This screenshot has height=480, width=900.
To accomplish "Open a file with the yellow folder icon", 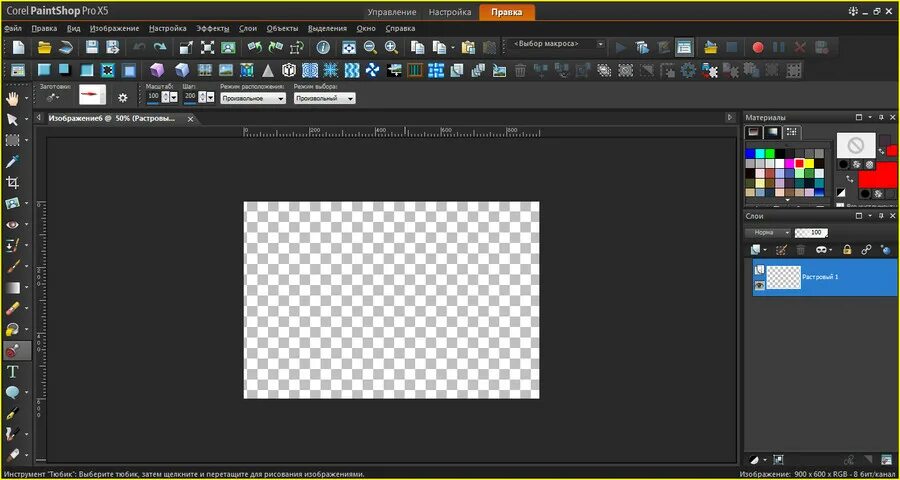I will 44,48.
